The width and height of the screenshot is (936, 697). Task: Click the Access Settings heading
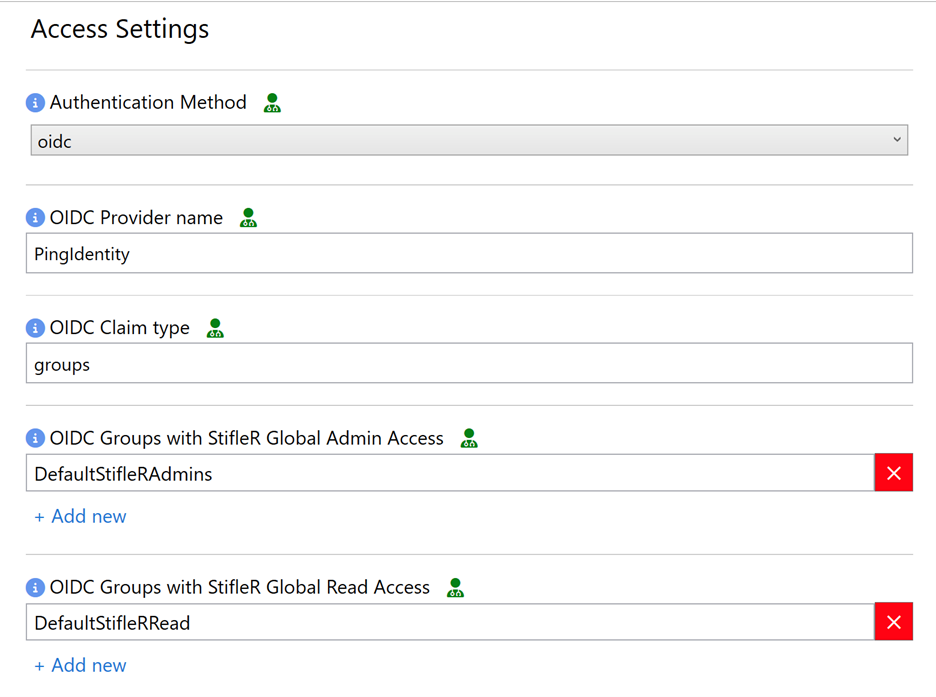coord(120,29)
